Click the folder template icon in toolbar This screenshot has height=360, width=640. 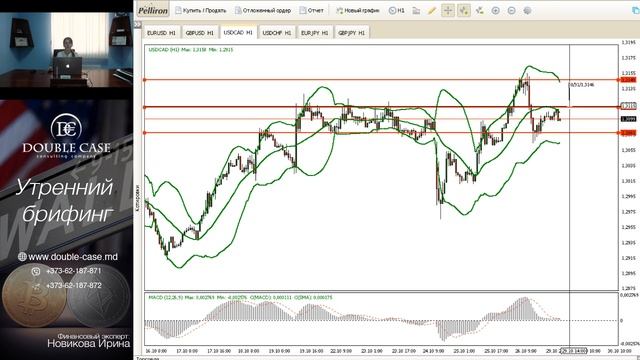(416, 11)
